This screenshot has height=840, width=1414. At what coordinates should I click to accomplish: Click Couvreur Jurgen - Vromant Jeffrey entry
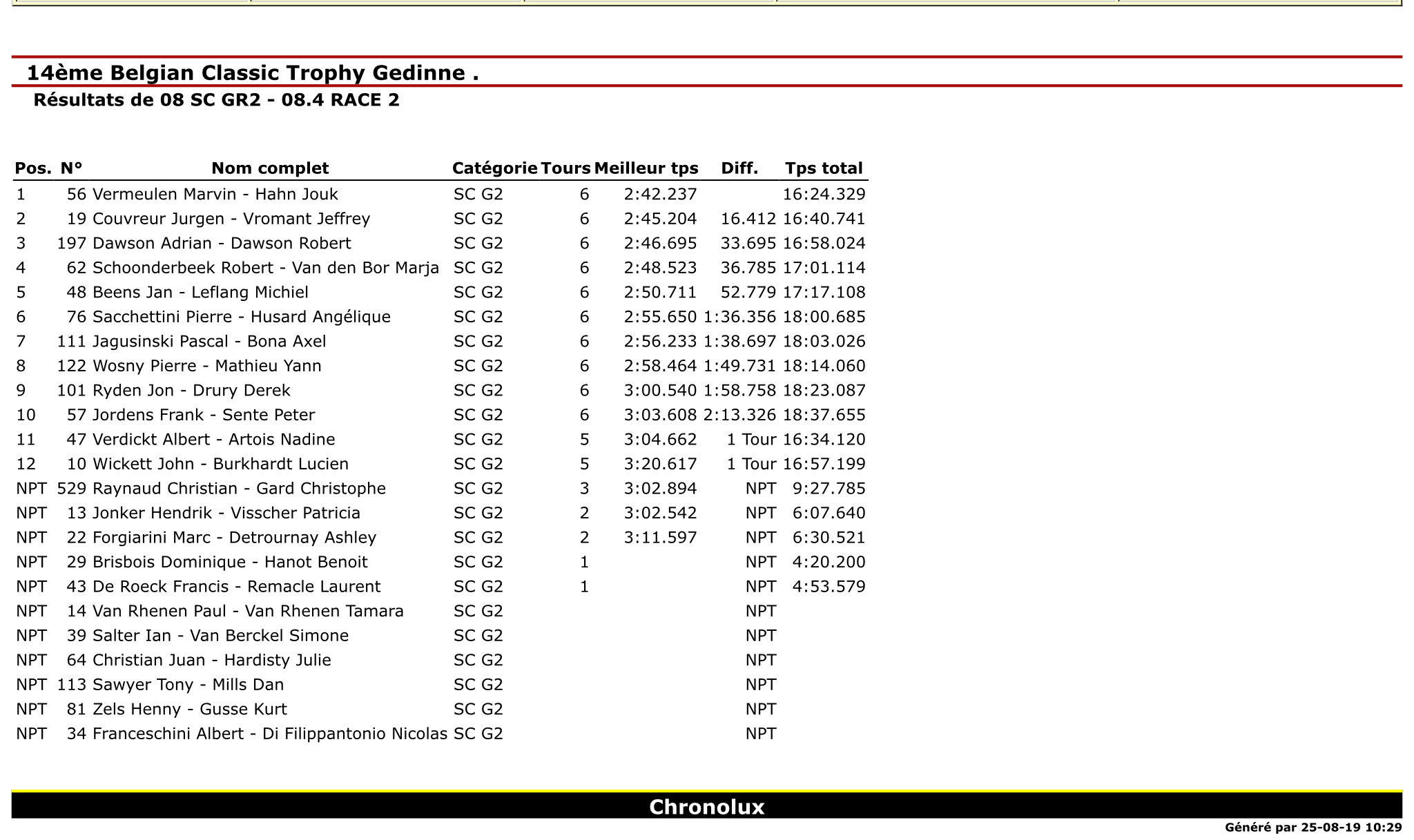pyautogui.click(x=231, y=219)
